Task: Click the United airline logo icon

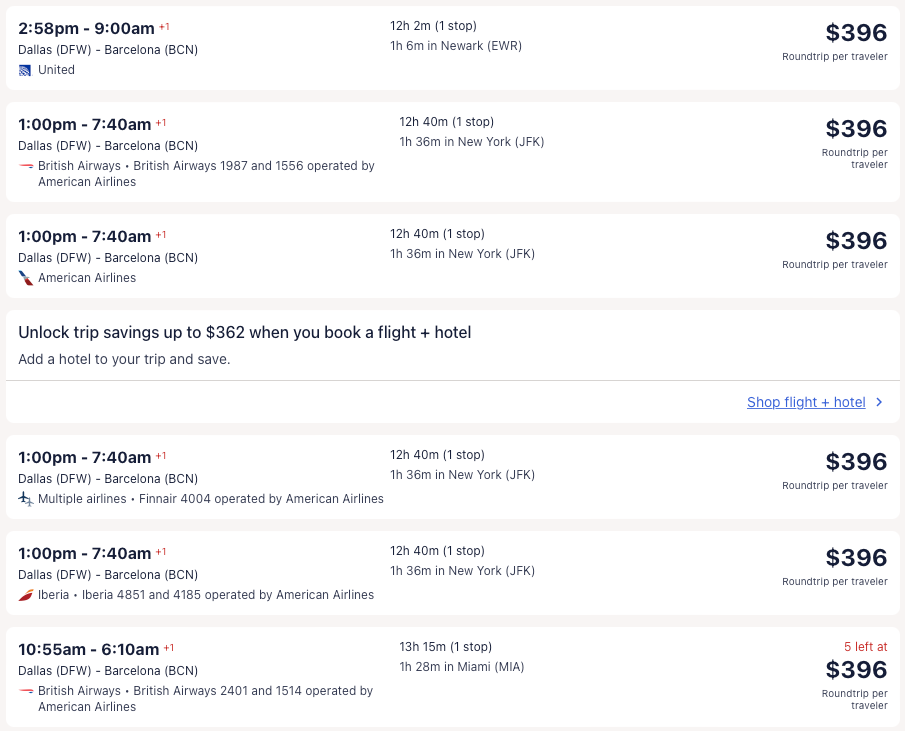Action: pyautogui.click(x=25, y=70)
